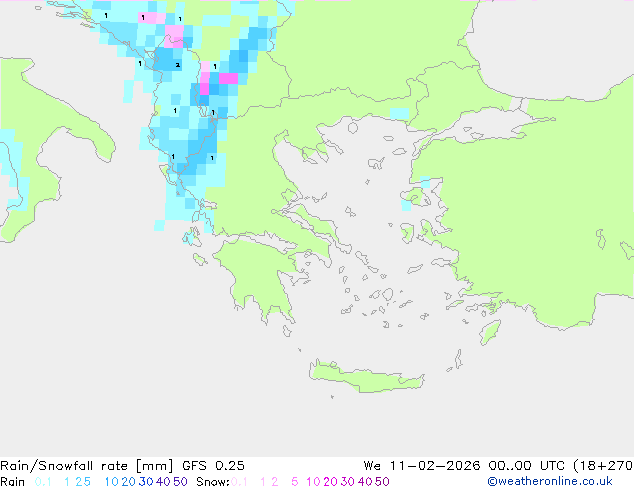634x490 pixels.
Task: Click the "2" rainfall value on the map
Action: (178, 65)
